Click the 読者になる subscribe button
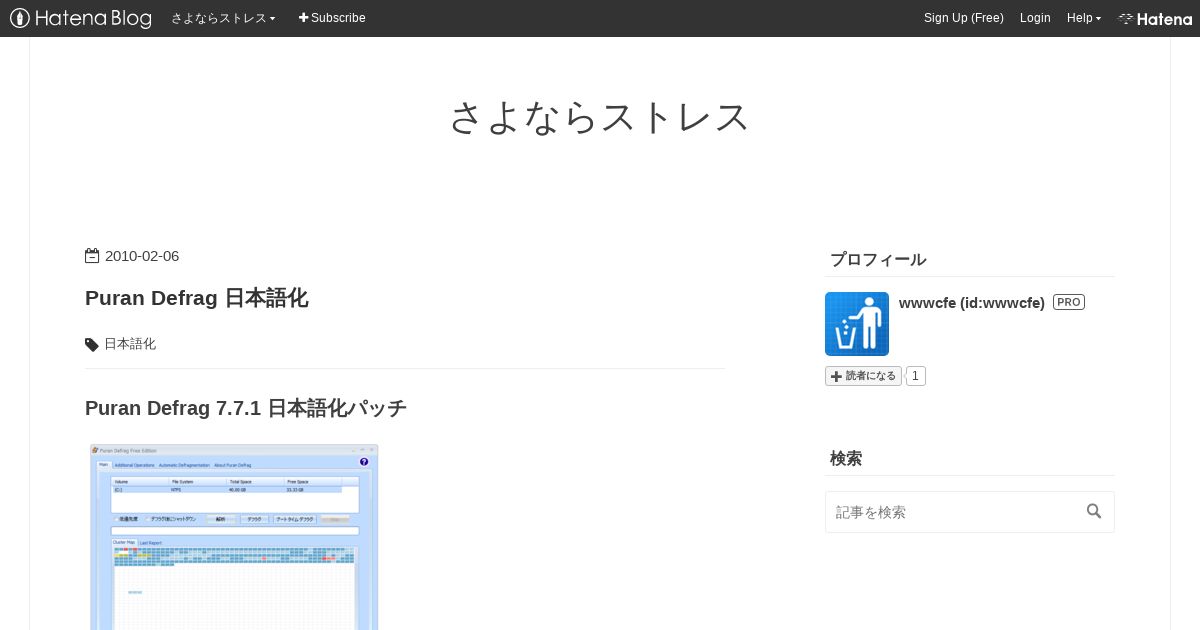 click(x=863, y=376)
